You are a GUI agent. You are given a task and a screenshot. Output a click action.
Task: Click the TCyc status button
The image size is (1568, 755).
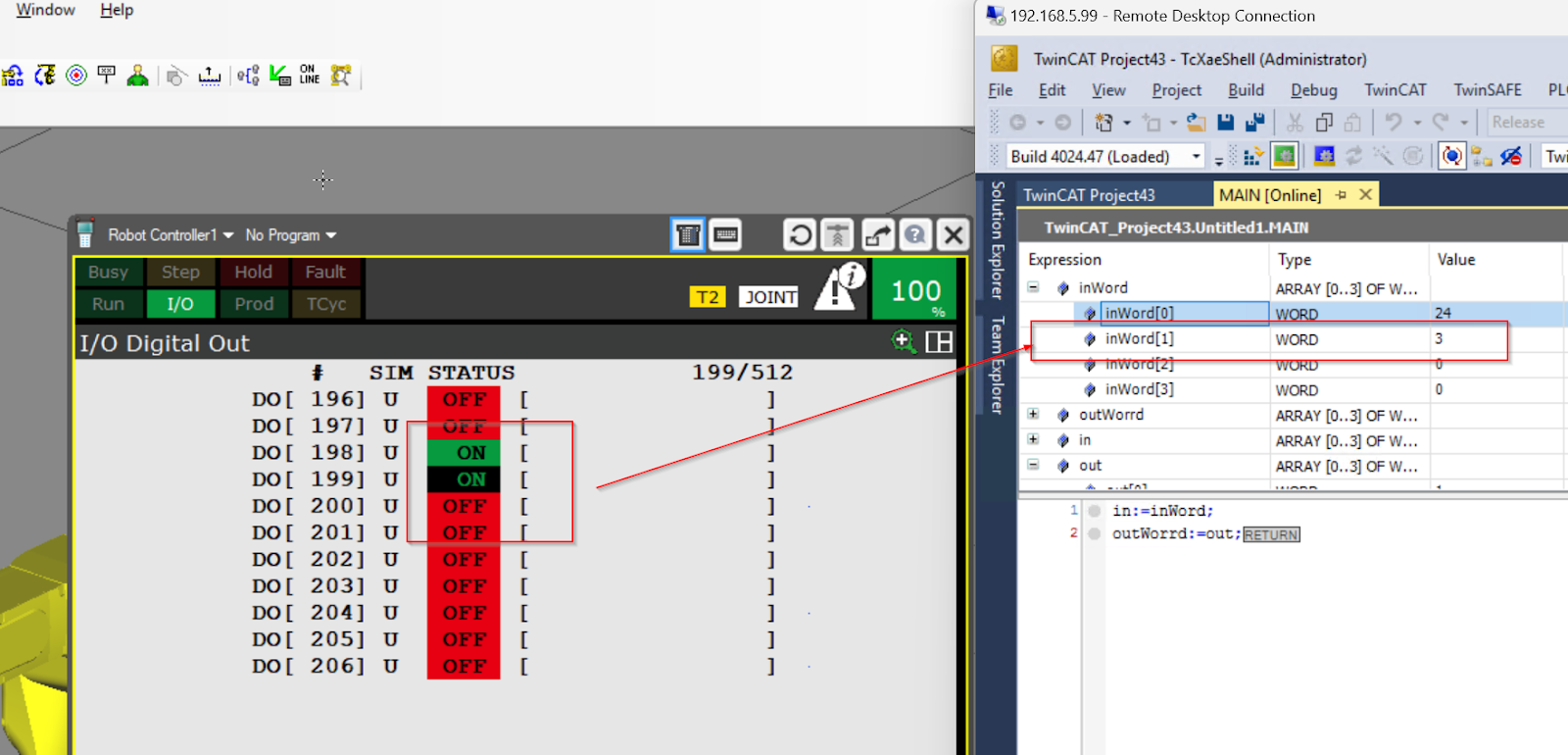[x=325, y=304]
